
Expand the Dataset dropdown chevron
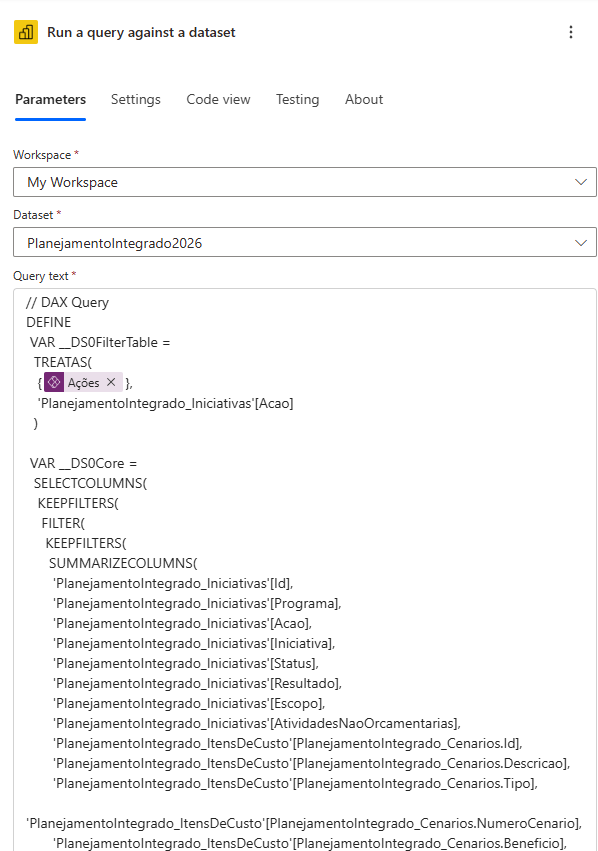coord(580,242)
